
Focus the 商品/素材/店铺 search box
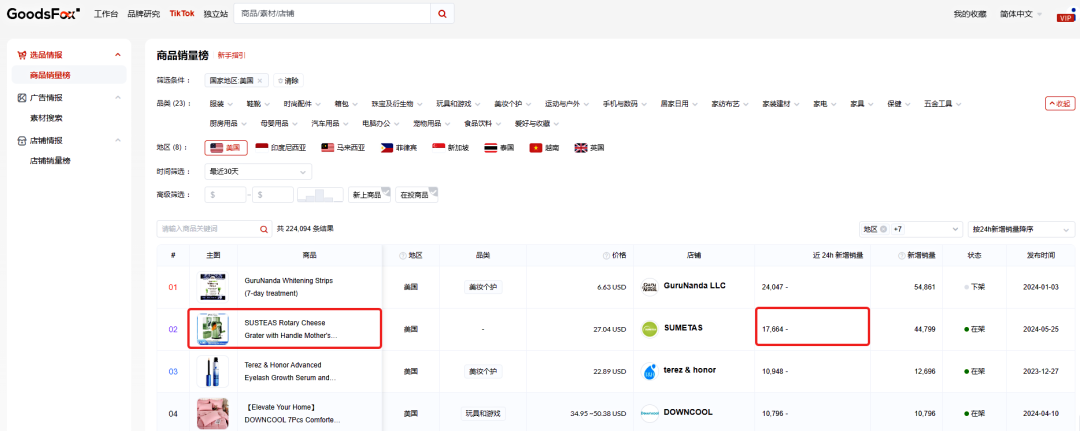coord(332,14)
